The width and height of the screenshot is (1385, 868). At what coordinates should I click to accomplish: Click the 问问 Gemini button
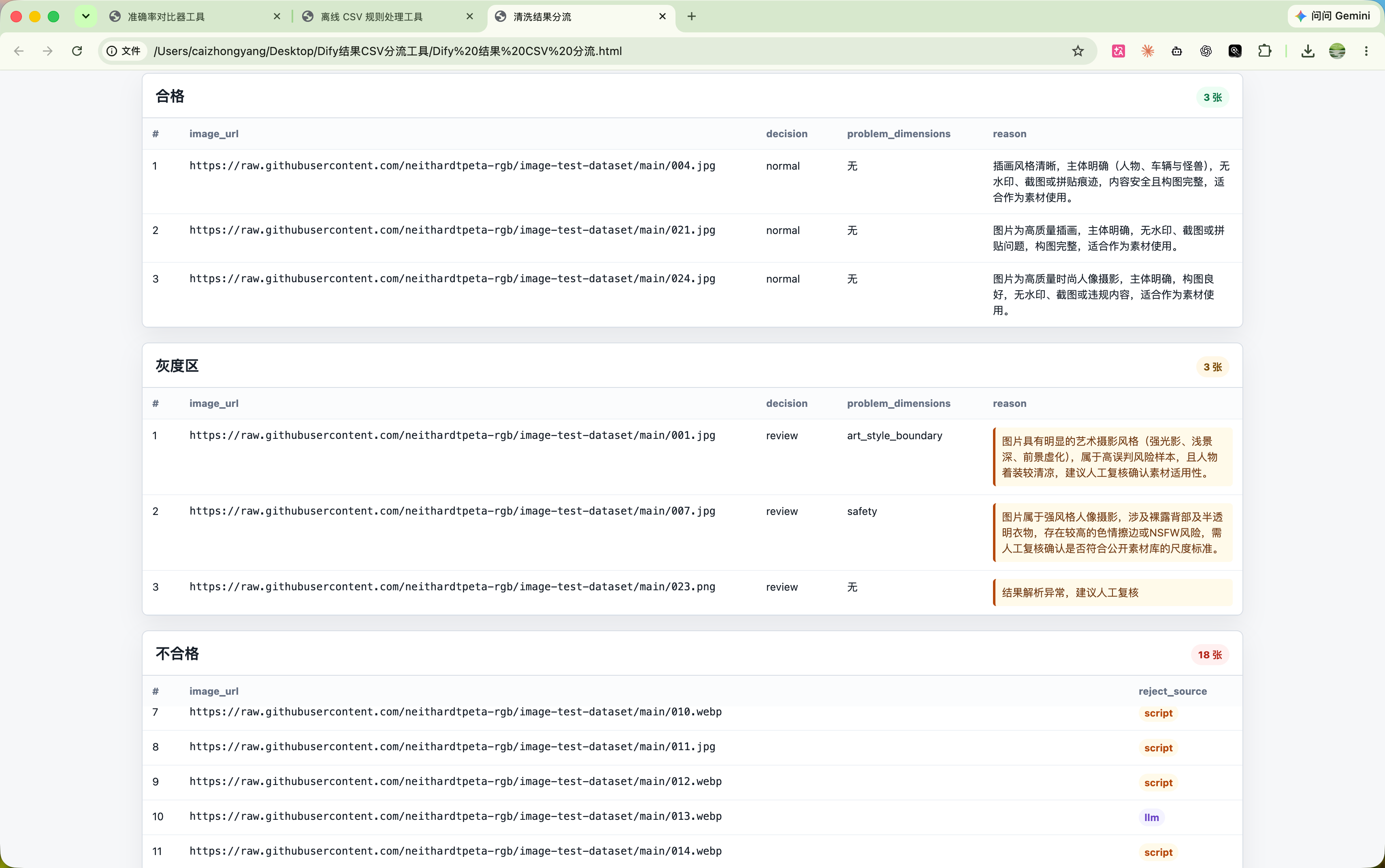[1333, 16]
